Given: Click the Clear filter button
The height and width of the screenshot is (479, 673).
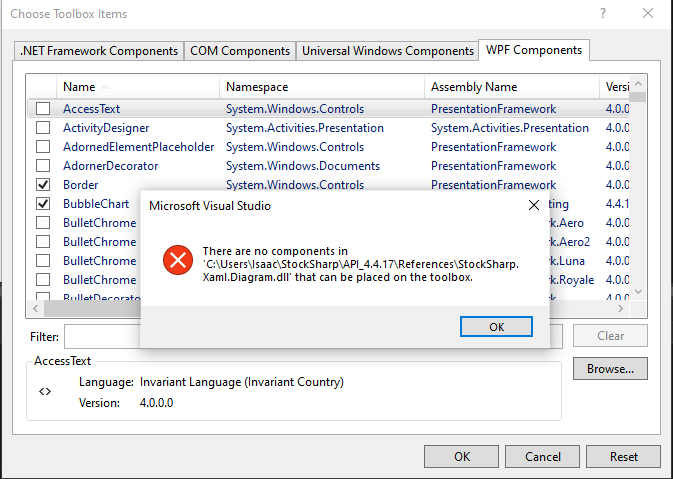Looking at the screenshot, I should (610, 336).
